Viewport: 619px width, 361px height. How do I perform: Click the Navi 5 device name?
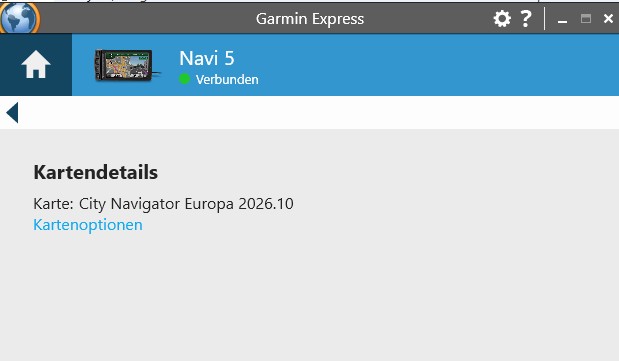tap(207, 58)
